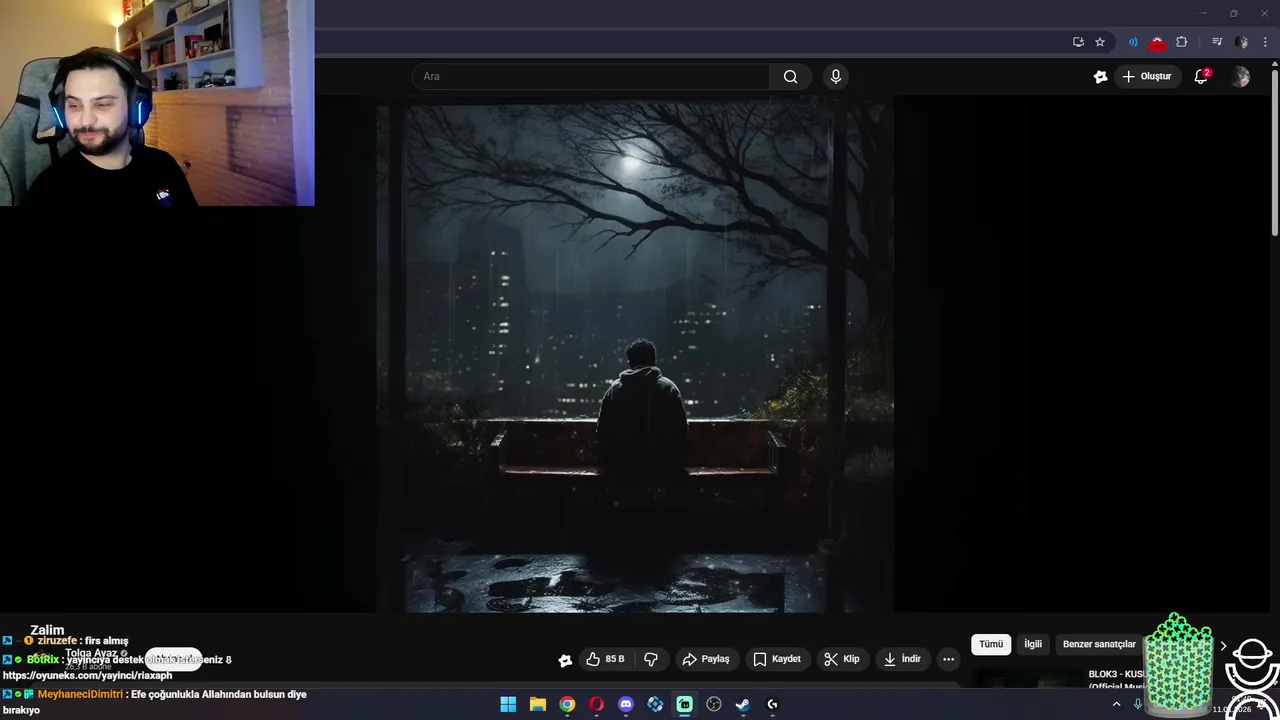1280x720 pixels.
Task: Open Steam from the taskbar
Action: [742, 704]
